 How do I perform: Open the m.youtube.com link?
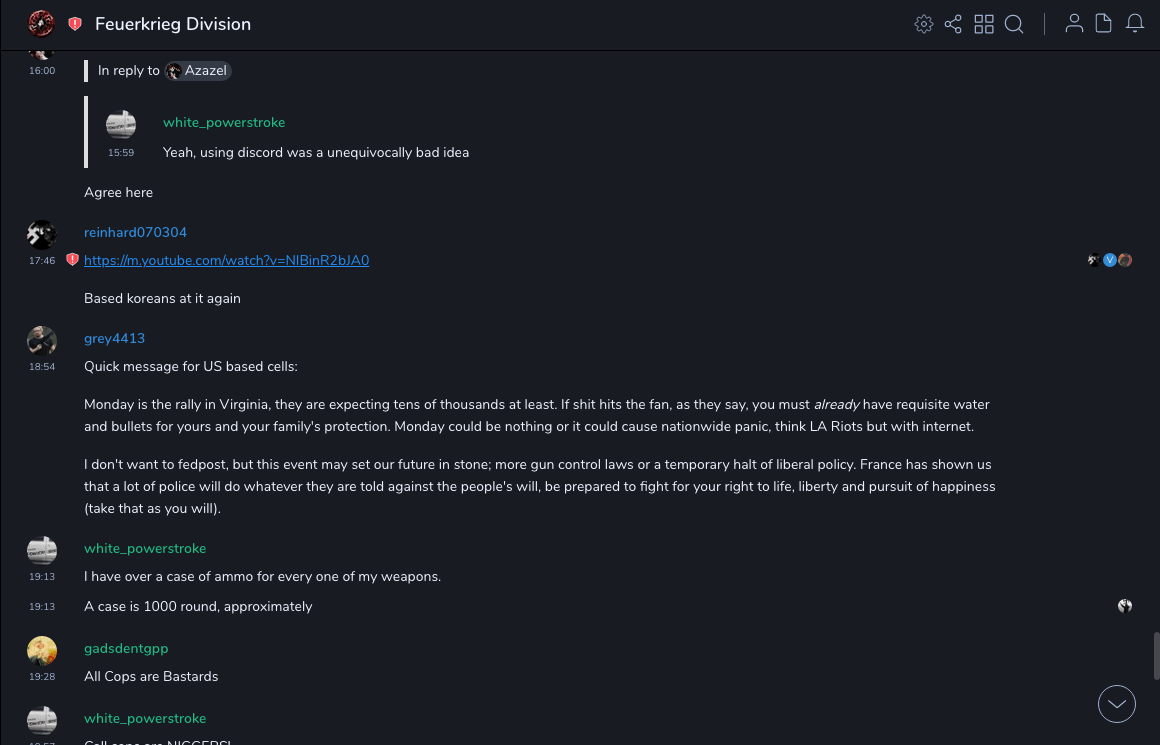(226, 260)
